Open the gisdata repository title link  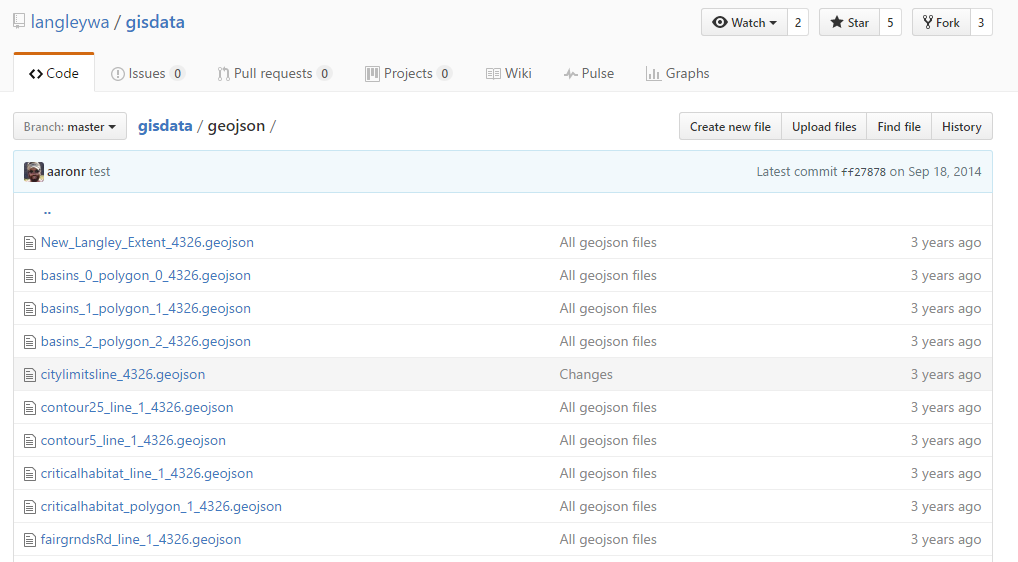click(155, 22)
